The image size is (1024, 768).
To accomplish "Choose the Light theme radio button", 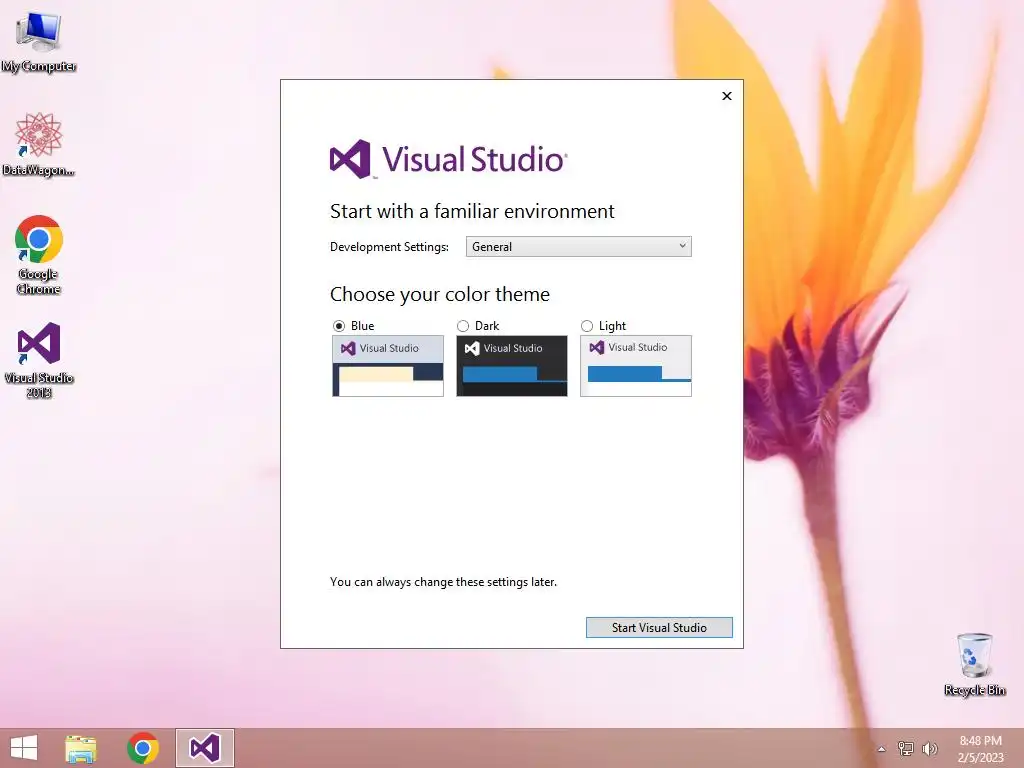I will [x=587, y=326].
